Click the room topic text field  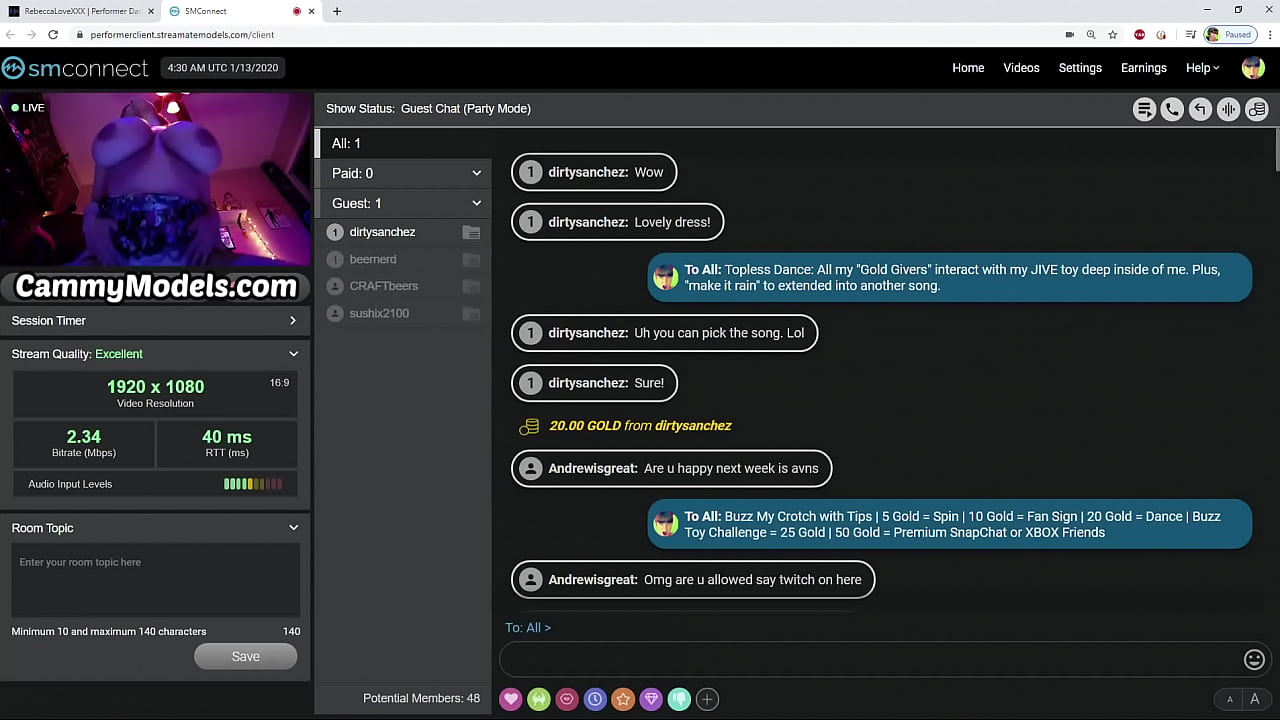pyautogui.click(x=155, y=580)
